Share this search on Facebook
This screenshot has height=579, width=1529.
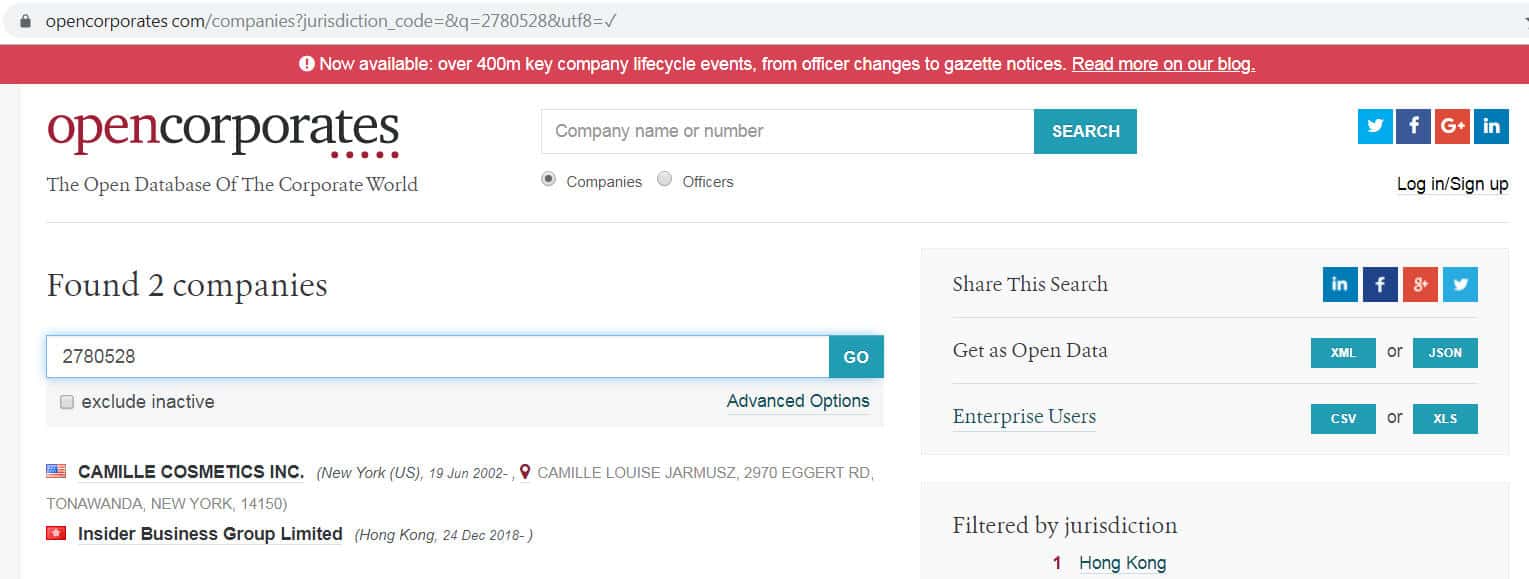(x=1380, y=285)
